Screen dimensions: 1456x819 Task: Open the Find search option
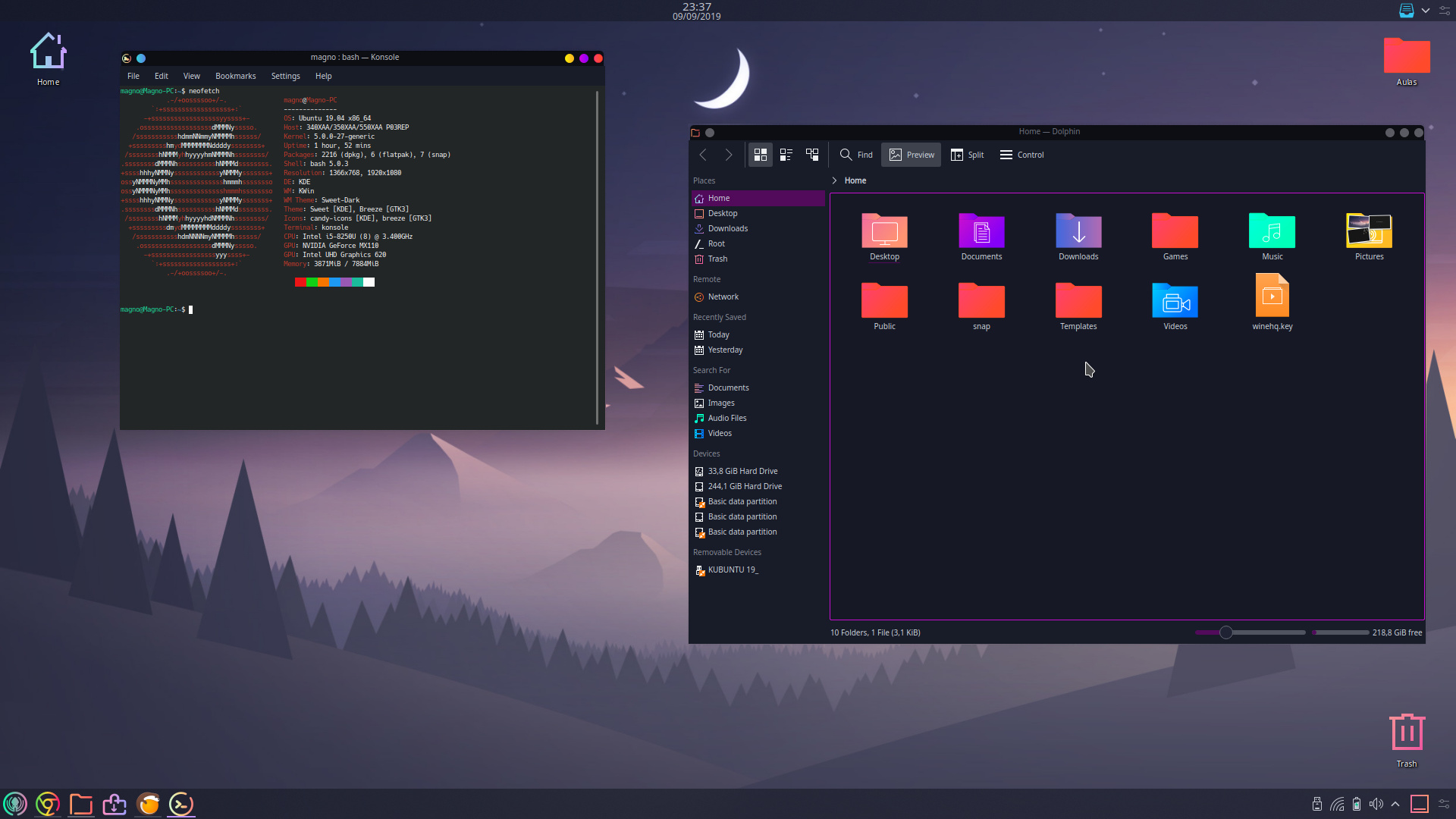pos(856,155)
